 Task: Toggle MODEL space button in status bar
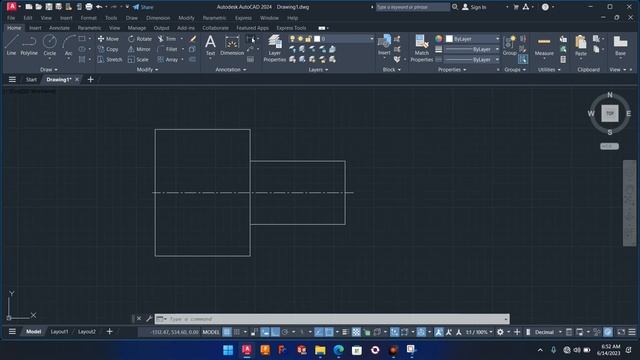(211, 332)
